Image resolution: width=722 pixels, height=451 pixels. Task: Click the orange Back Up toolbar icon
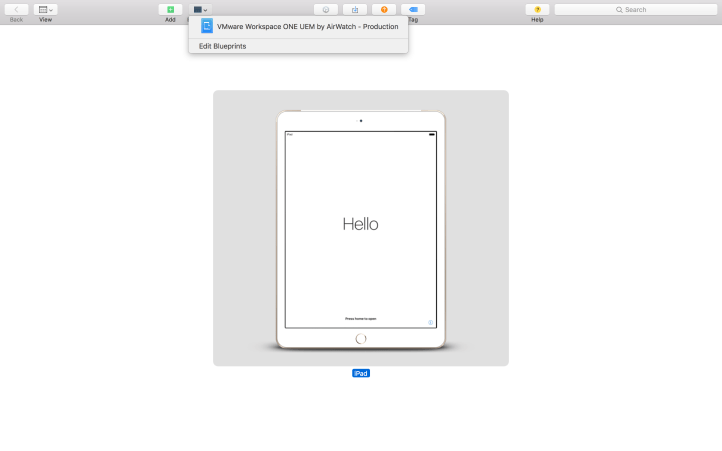384,10
